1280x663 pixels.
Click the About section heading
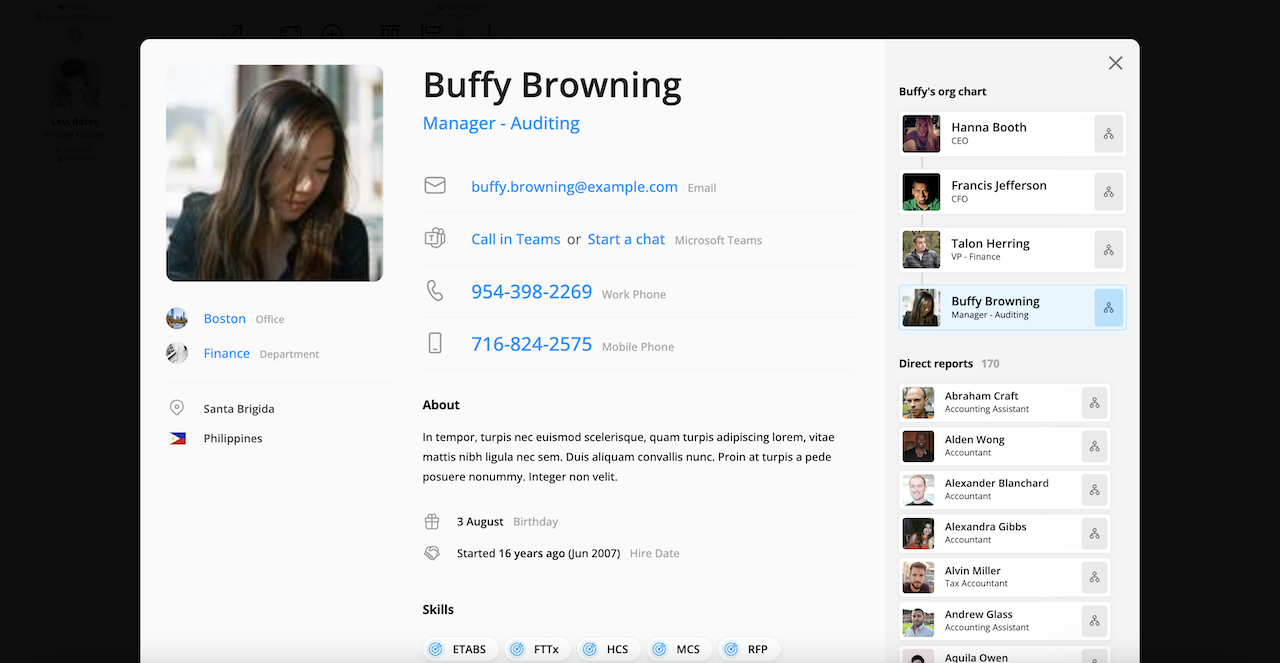(441, 405)
